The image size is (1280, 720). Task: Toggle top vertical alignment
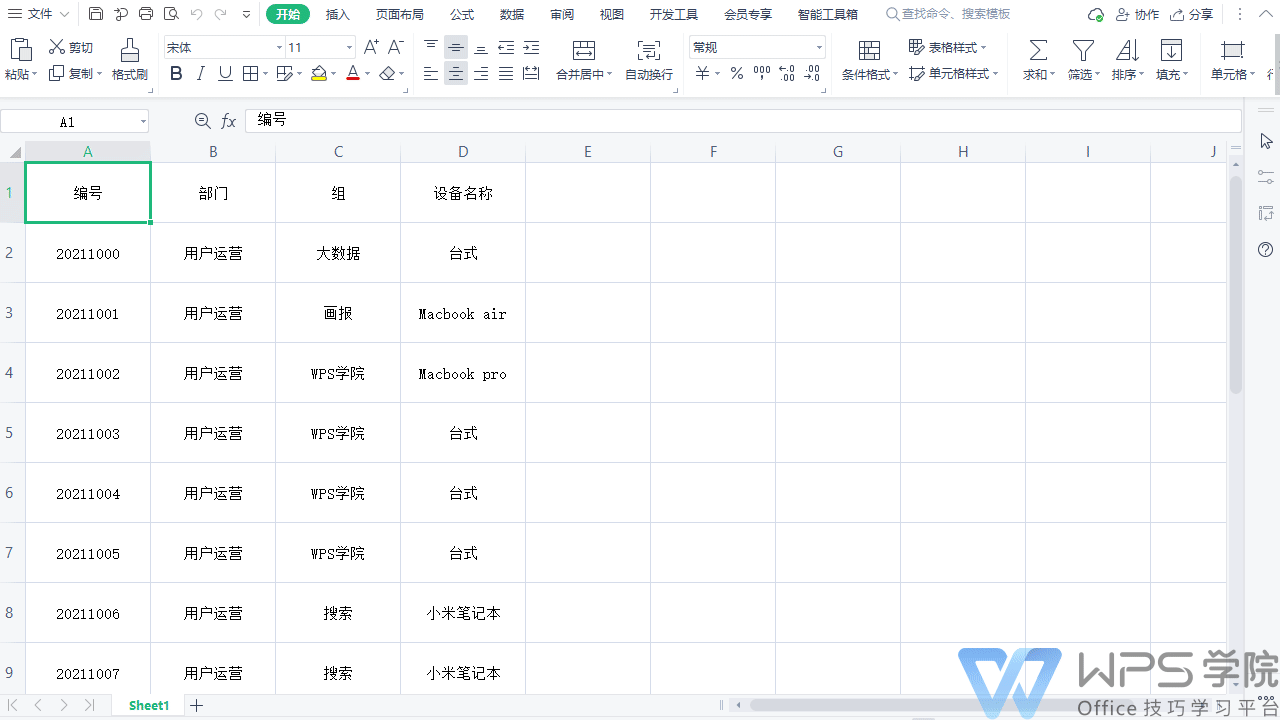pos(431,47)
